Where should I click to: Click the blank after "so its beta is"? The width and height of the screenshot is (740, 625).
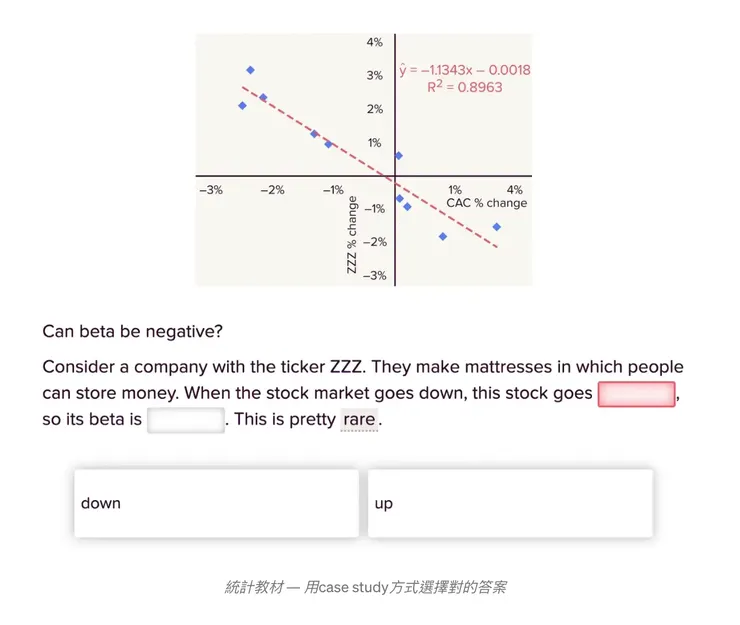[x=185, y=420]
